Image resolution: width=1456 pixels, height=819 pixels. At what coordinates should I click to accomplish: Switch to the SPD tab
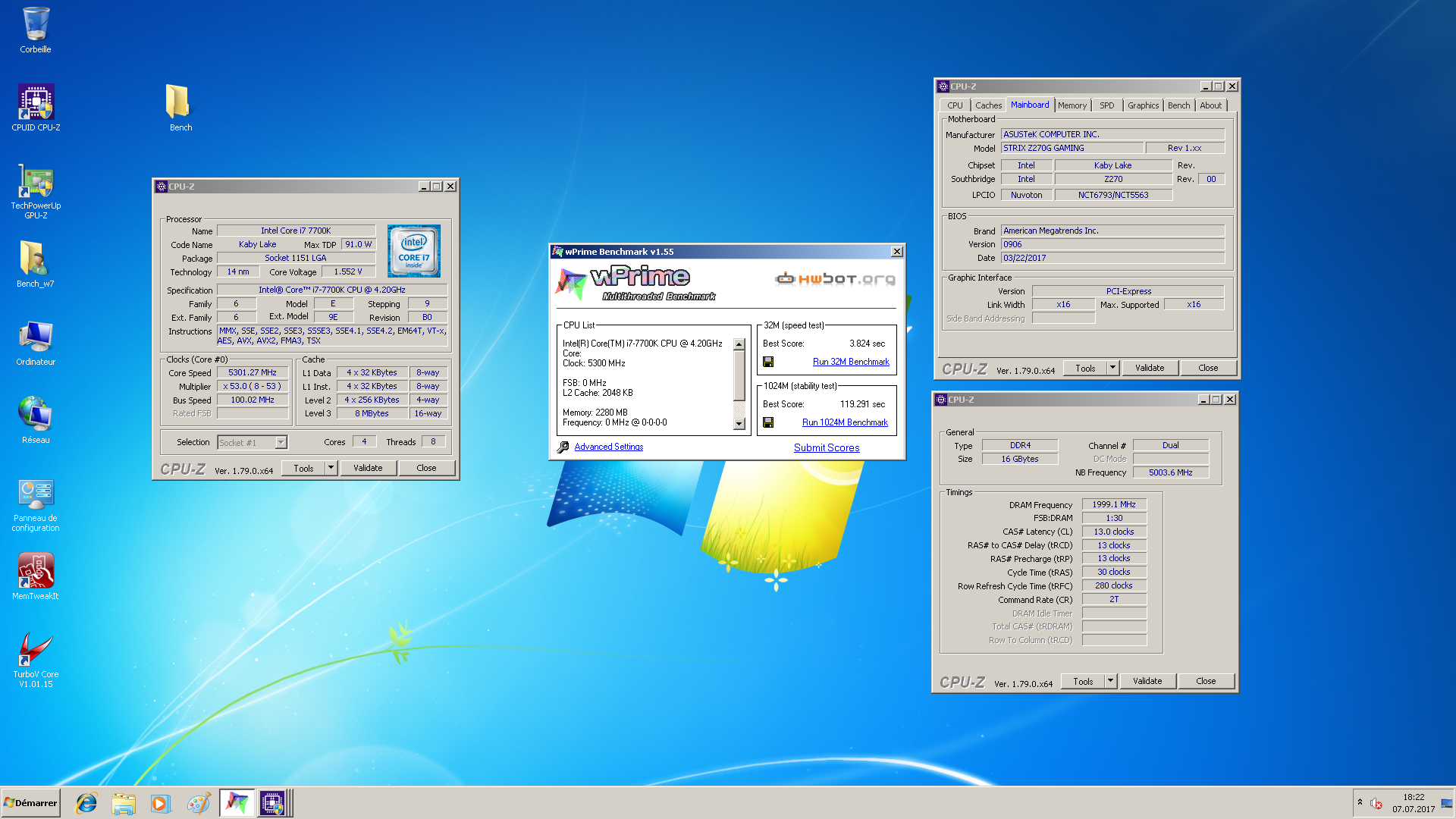[x=1106, y=105]
